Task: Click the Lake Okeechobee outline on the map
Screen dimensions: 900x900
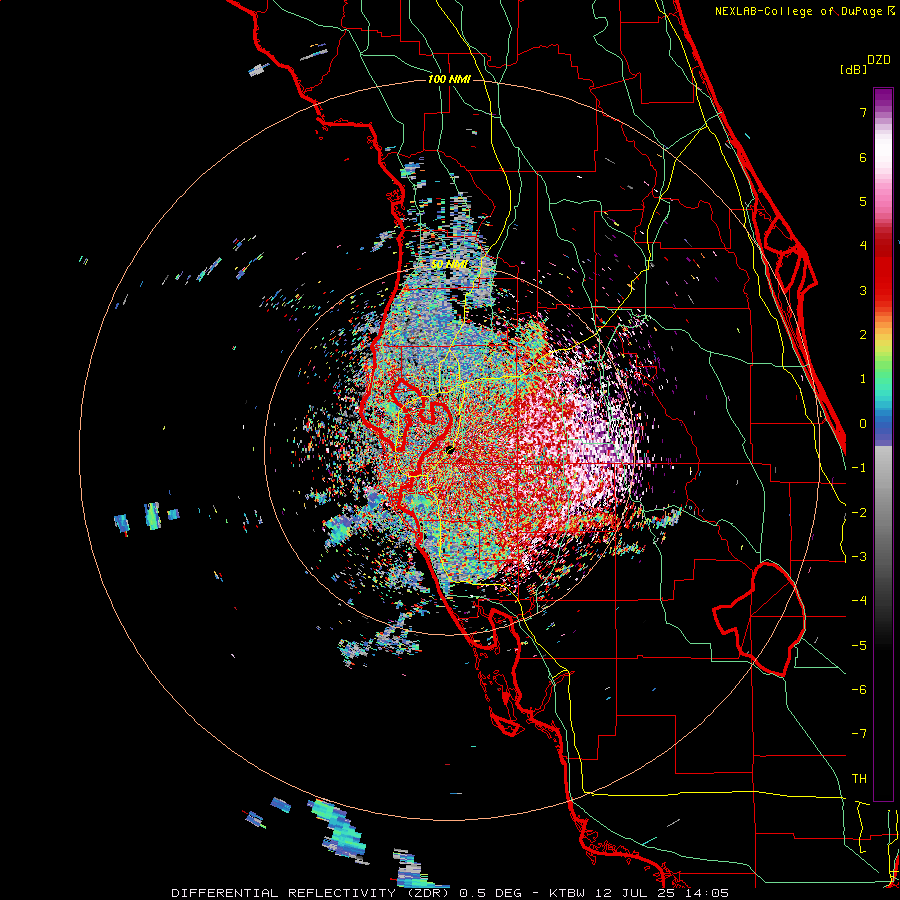Action: [759, 619]
